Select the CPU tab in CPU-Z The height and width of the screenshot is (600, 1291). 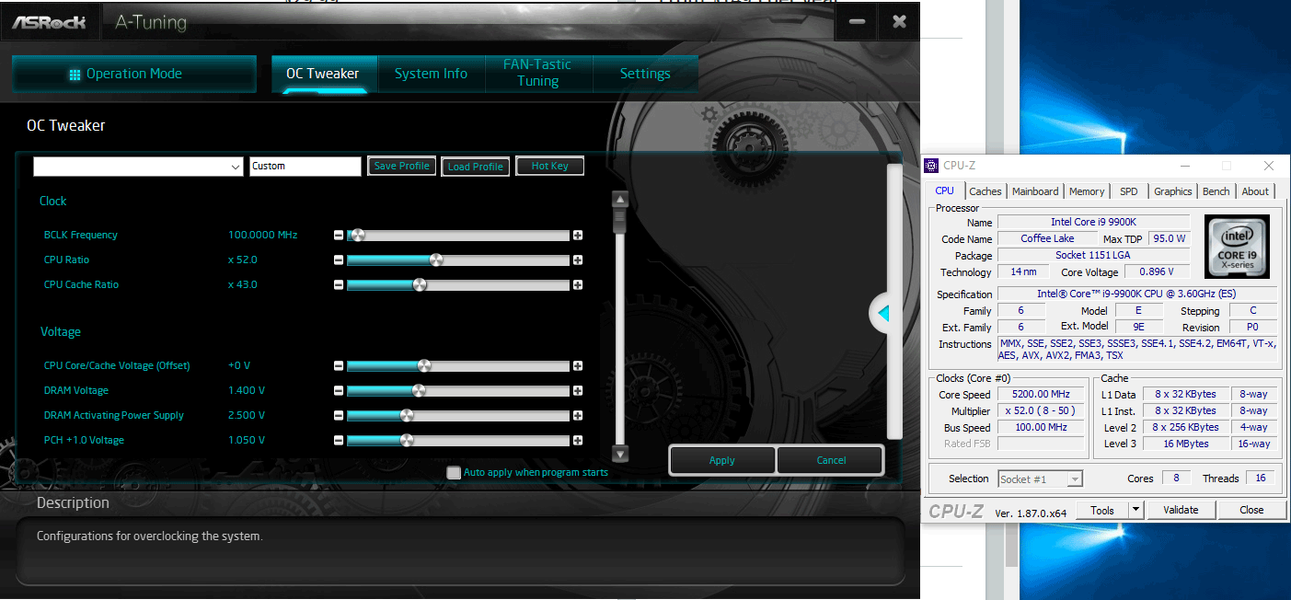(944, 191)
